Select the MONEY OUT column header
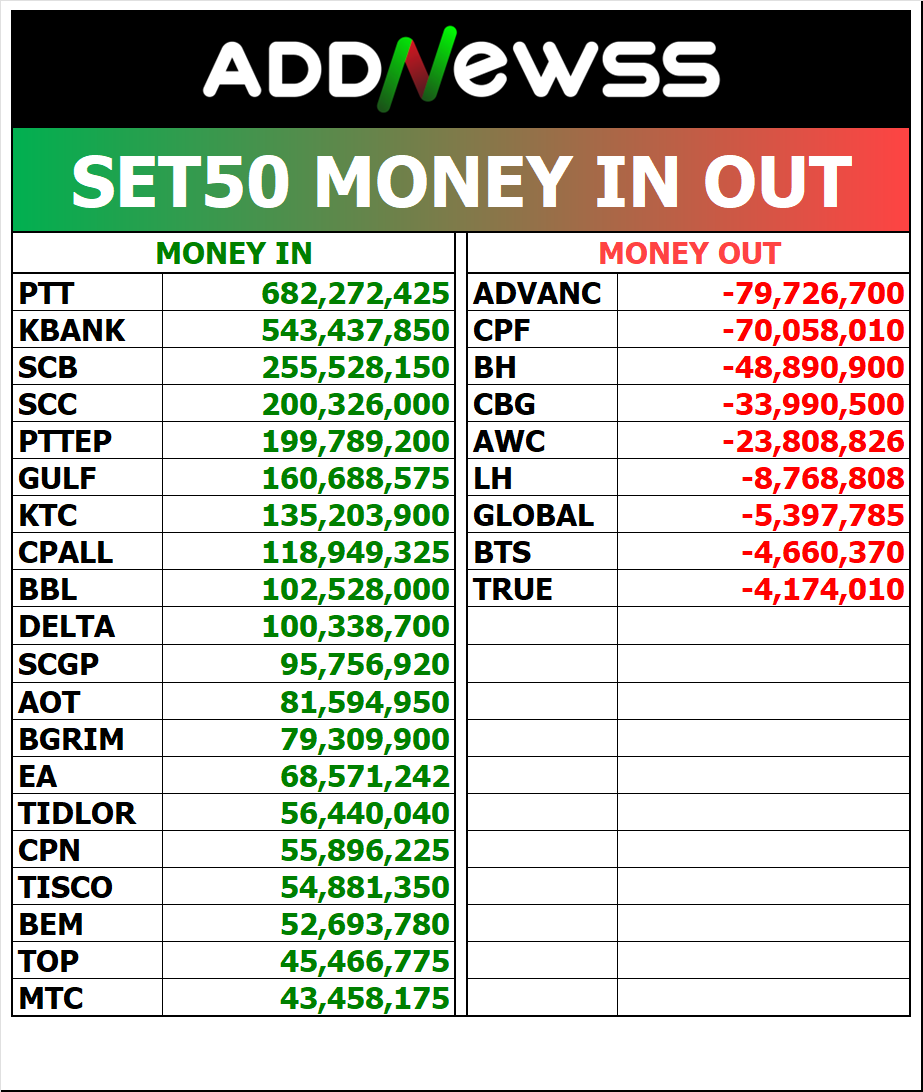 coord(689,254)
